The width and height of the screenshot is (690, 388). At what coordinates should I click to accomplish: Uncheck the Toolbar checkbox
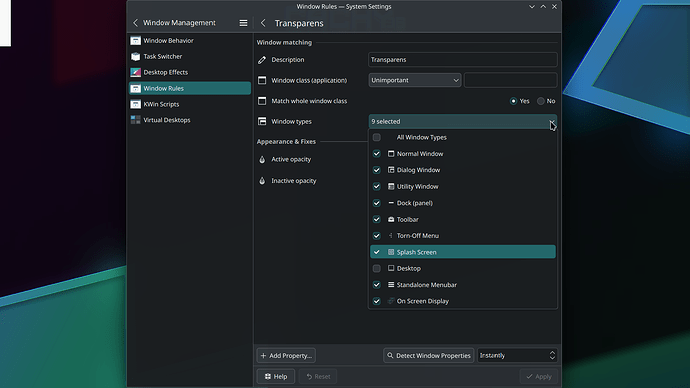coord(377,219)
